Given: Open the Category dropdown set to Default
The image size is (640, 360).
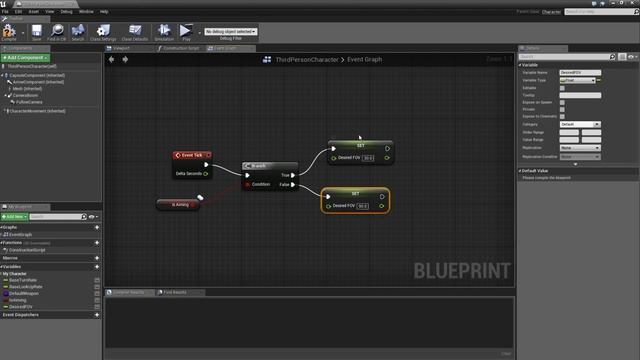Looking at the screenshot, I should point(580,124).
